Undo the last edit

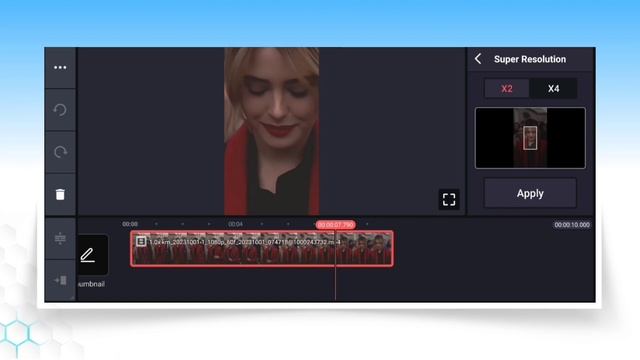tap(60, 110)
